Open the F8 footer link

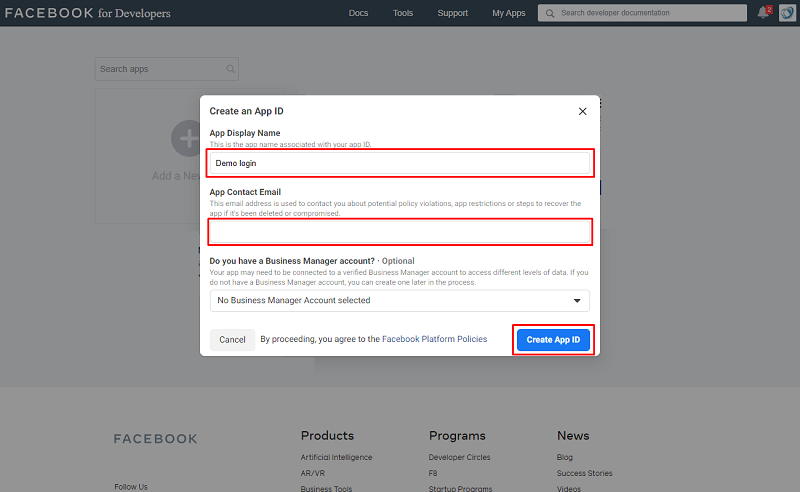click(433, 473)
